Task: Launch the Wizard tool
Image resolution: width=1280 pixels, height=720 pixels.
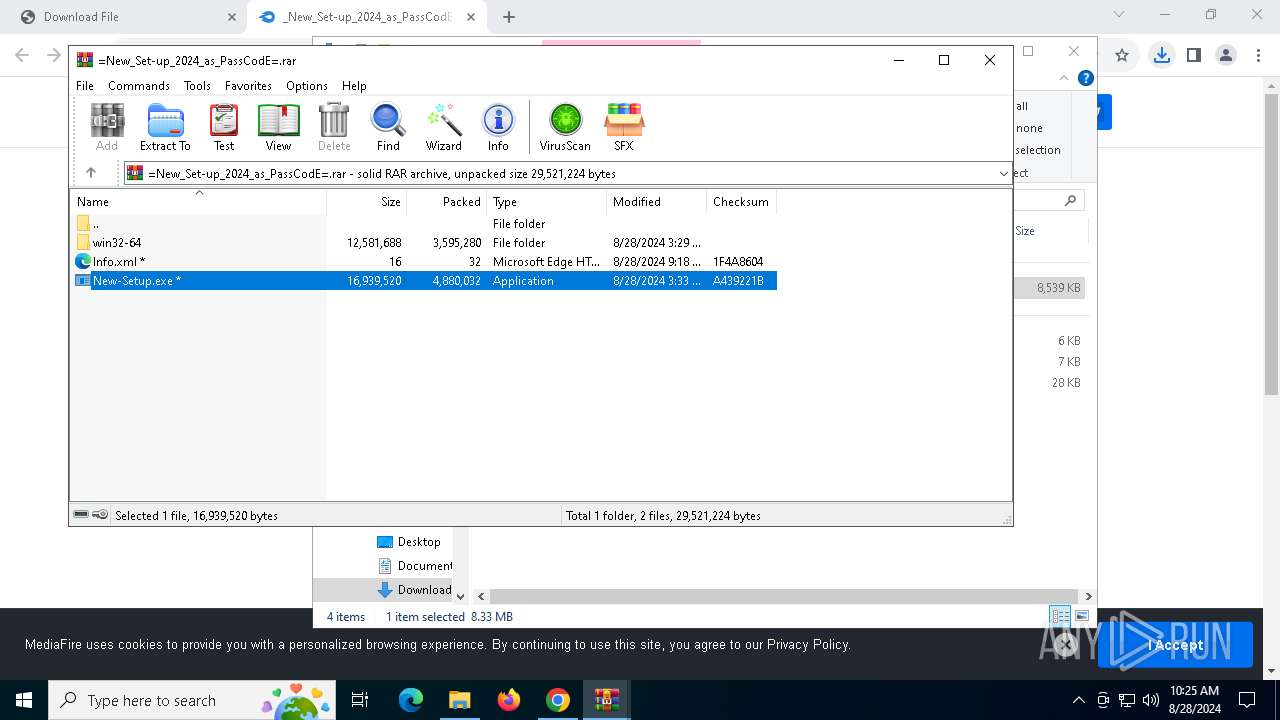Action: 443,127
